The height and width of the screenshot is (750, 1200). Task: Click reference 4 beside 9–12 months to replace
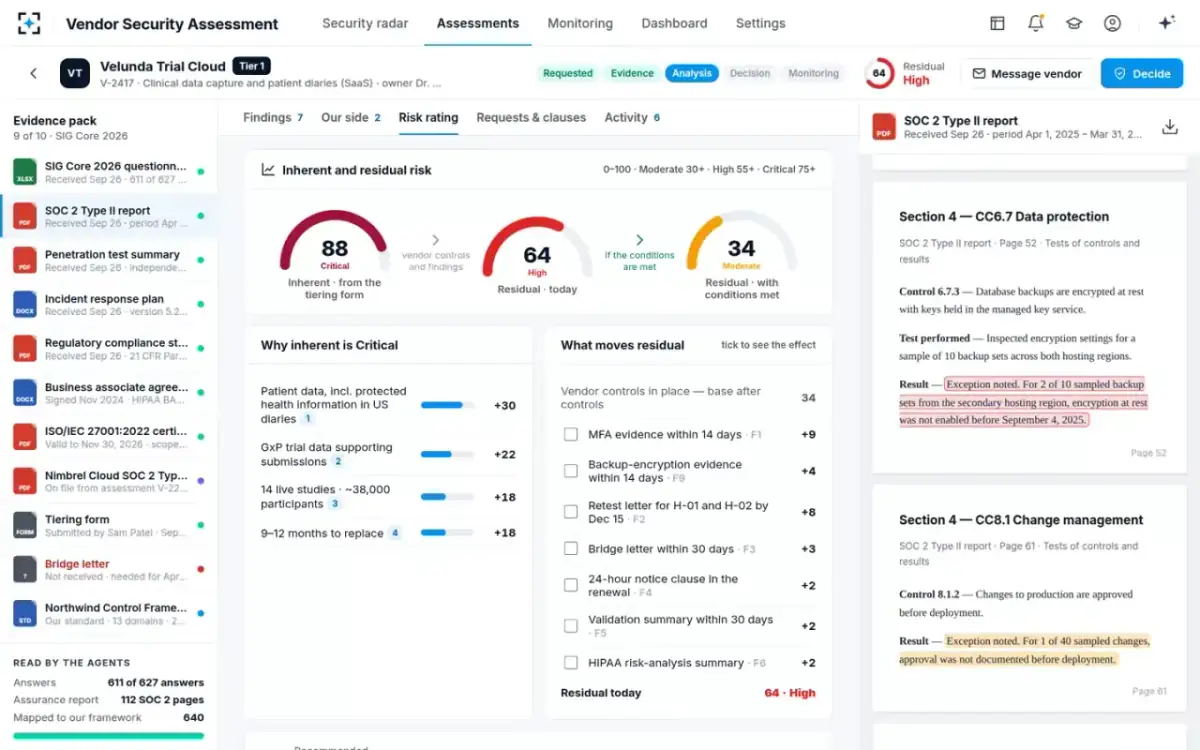[x=395, y=533]
